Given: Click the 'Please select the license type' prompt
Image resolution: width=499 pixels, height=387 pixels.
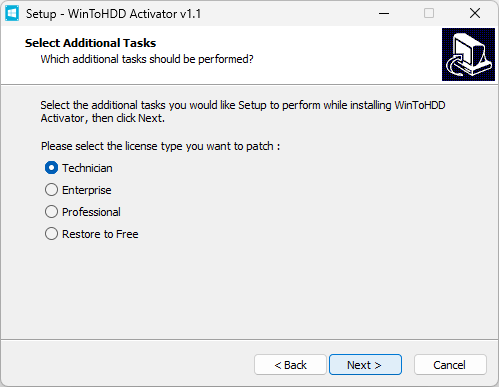Looking at the screenshot, I should (x=160, y=146).
